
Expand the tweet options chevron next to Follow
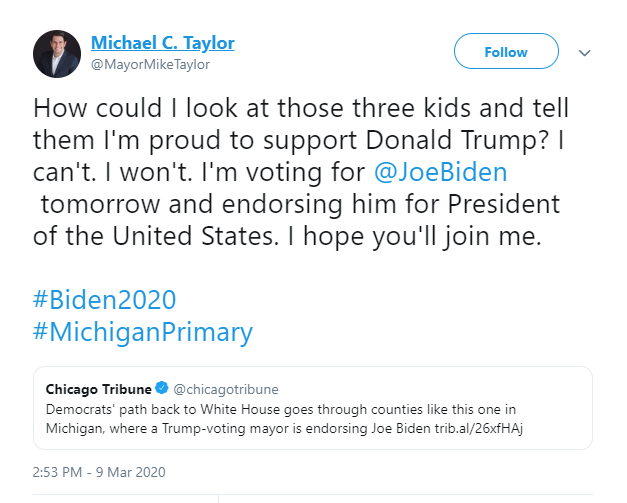(x=586, y=53)
